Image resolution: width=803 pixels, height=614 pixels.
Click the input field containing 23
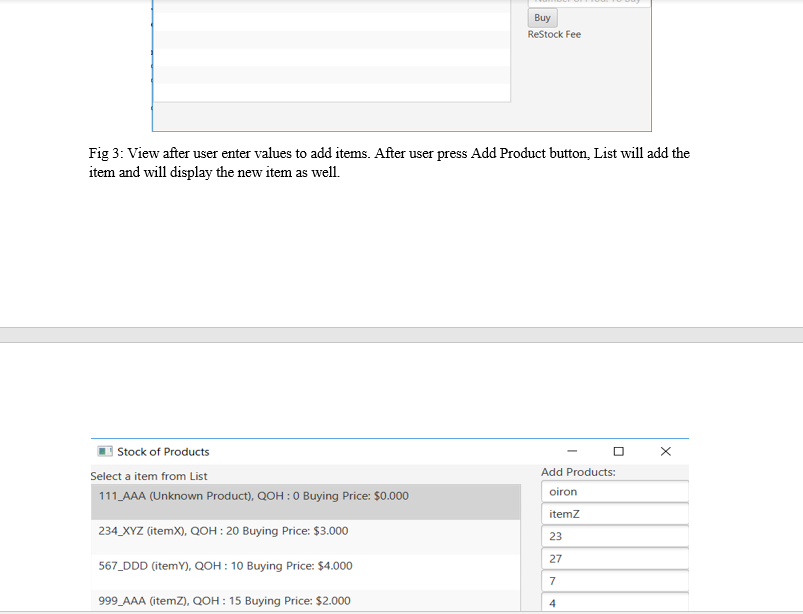tap(614, 536)
